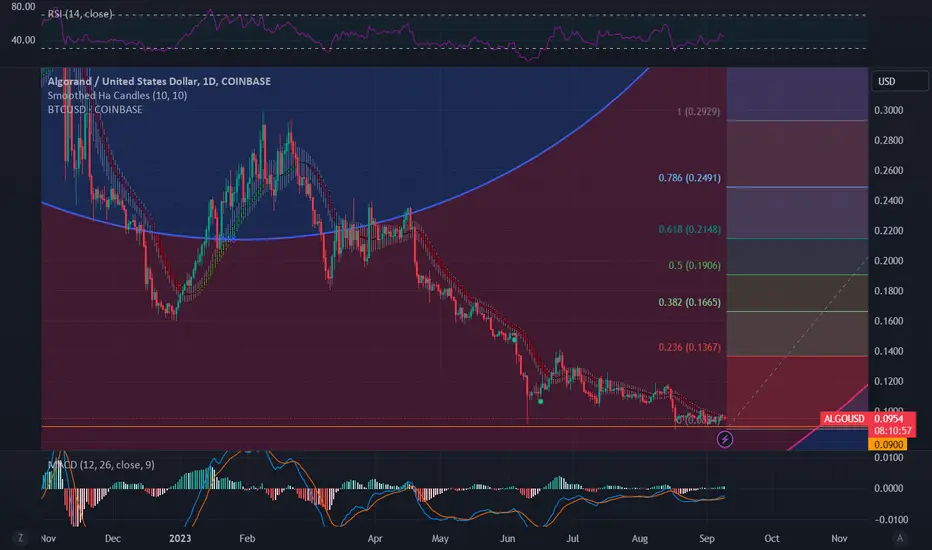
Task: Click the Jun label on time axis
Action: (x=507, y=538)
